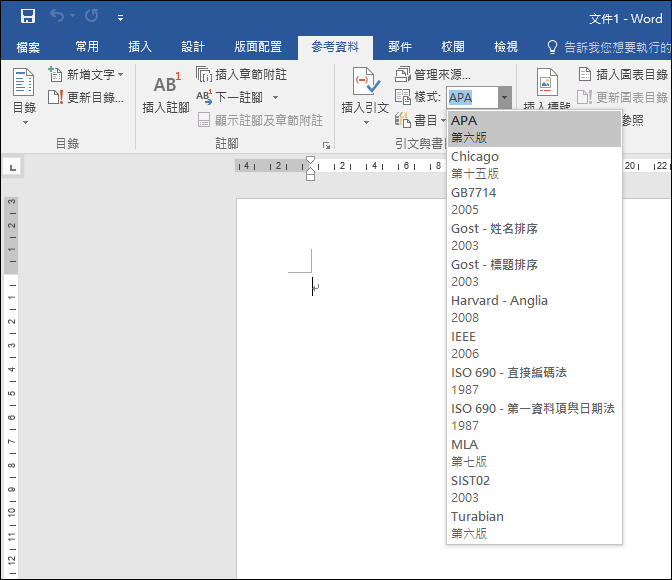Image resolution: width=672 pixels, height=580 pixels.
Task: Click the Save disk icon
Action: tap(28, 17)
